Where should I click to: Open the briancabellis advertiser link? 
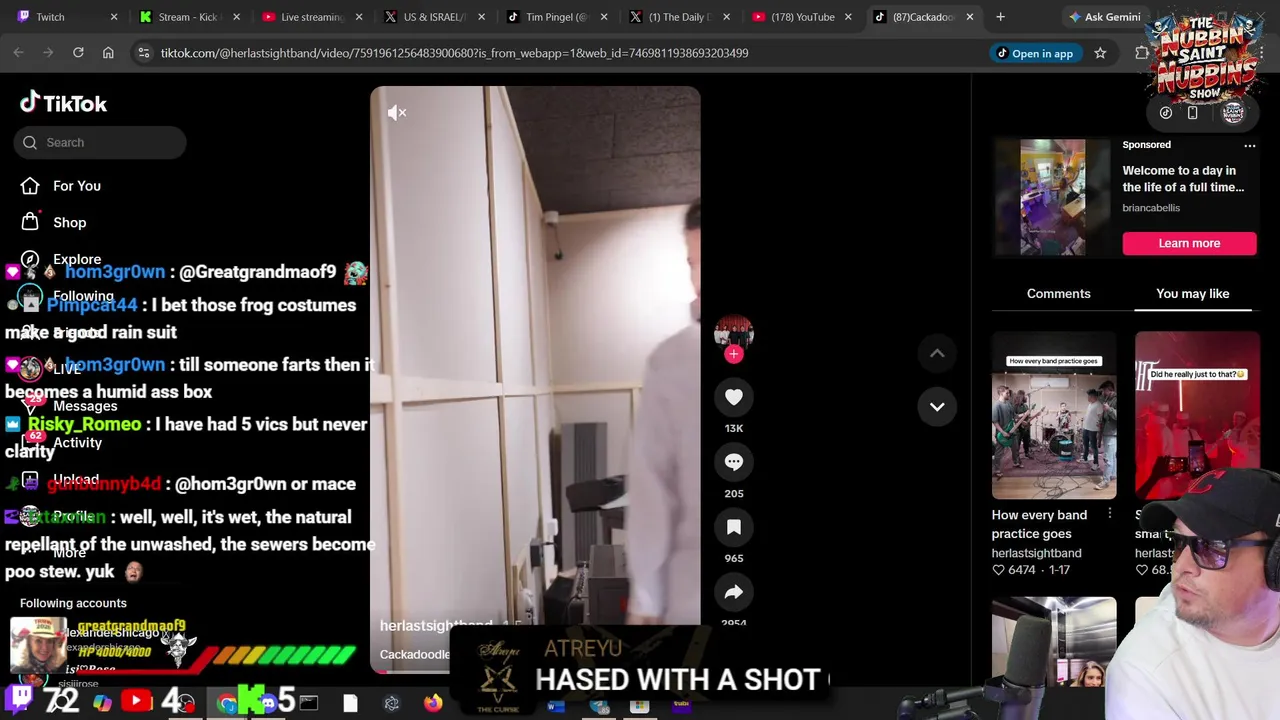pyautogui.click(x=1151, y=208)
